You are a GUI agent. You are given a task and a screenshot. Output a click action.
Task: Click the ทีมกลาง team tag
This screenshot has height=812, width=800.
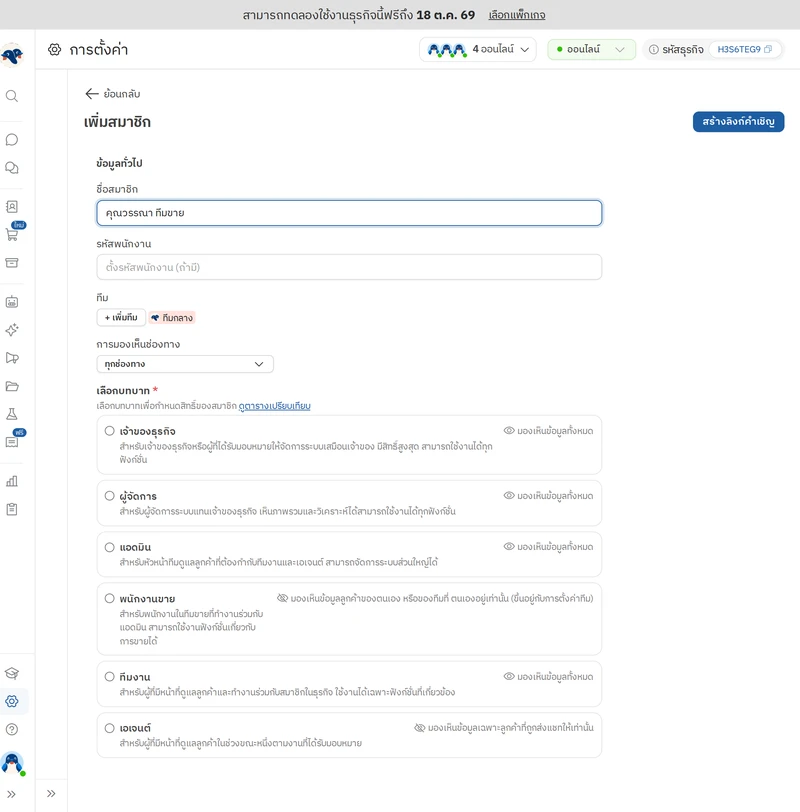coord(172,317)
